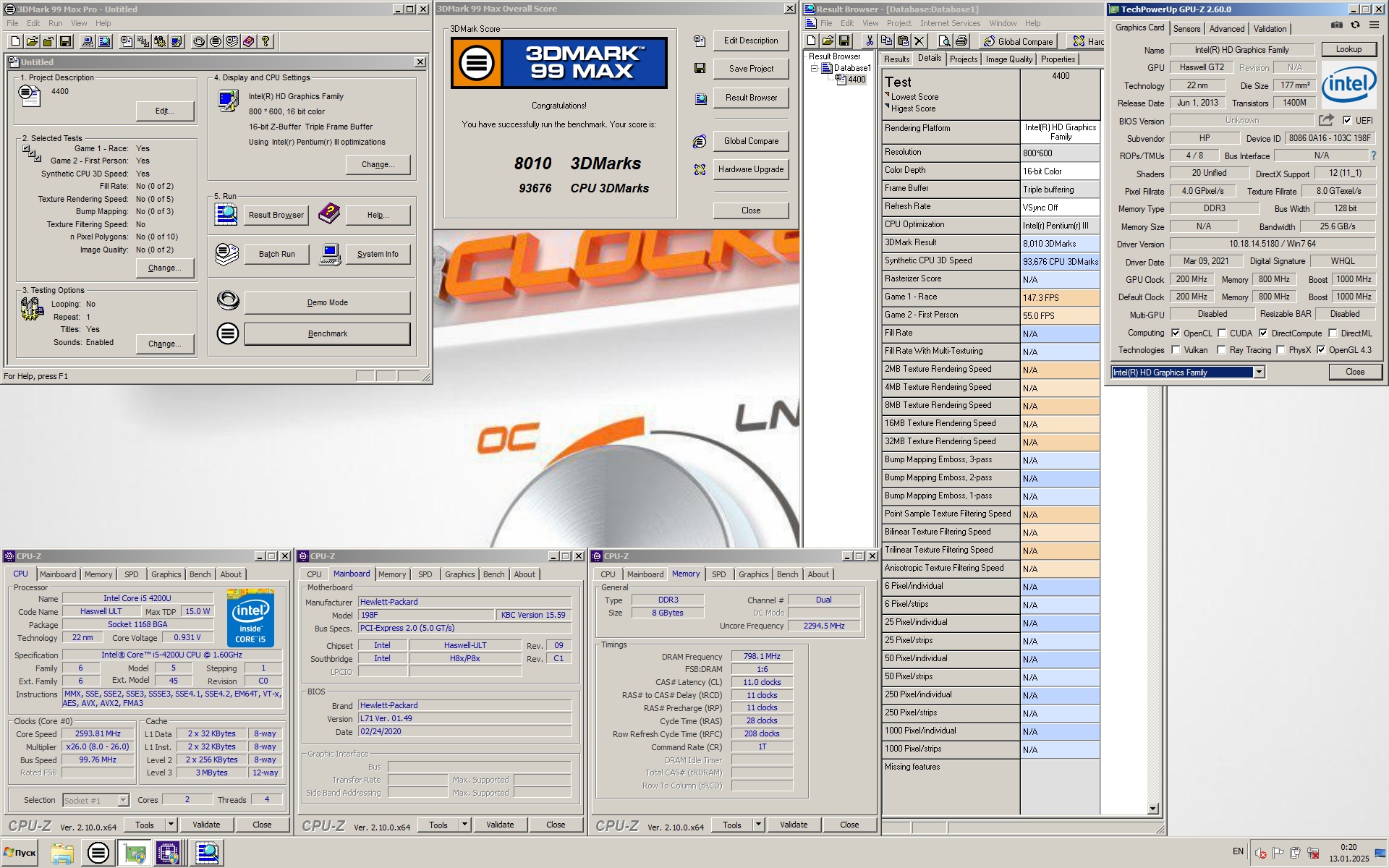Screen dimensions: 1389x868
Task: Open GPU-Z hamburger menu icon
Action: pos(1374,25)
